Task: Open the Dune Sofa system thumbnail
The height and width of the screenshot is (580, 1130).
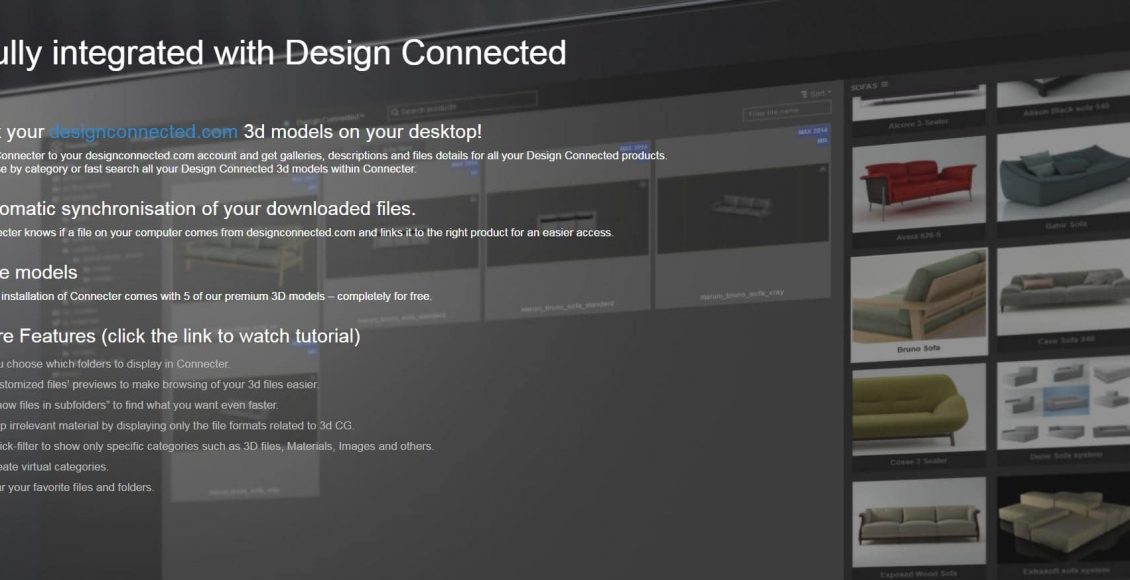Action: click(1062, 410)
